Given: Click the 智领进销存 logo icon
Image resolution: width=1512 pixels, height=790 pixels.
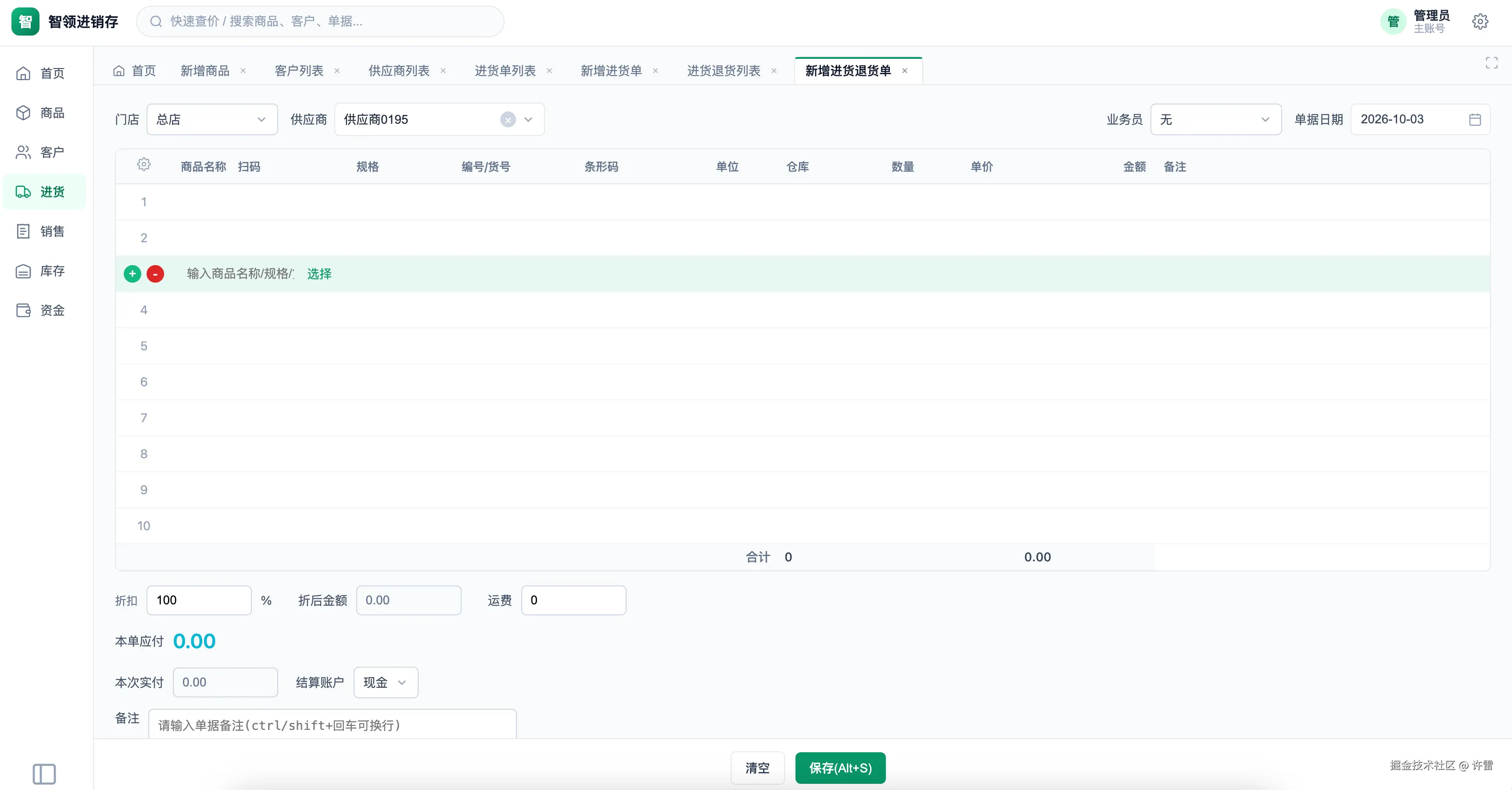Looking at the screenshot, I should tap(25, 22).
